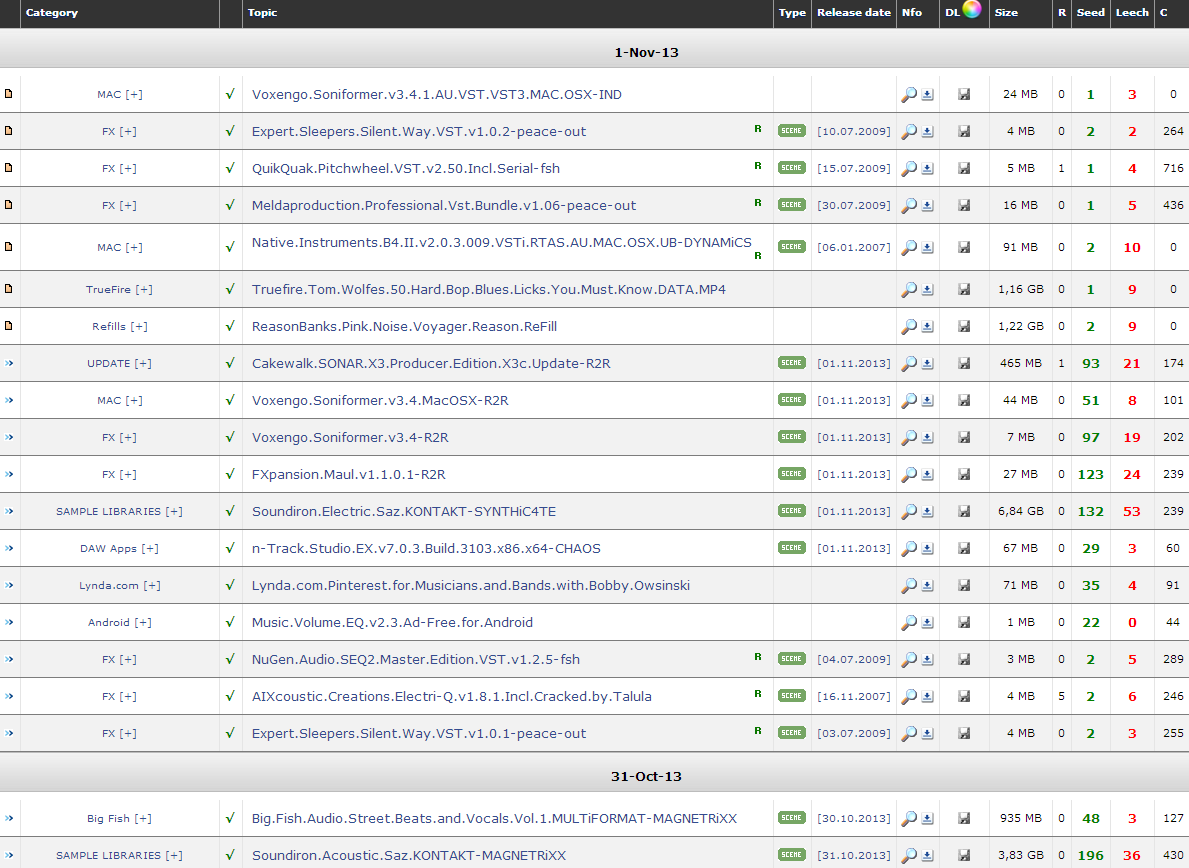1189x868 pixels.
Task: Click the green checkmark on Big.Fish.Audio row
Action: pos(230,818)
